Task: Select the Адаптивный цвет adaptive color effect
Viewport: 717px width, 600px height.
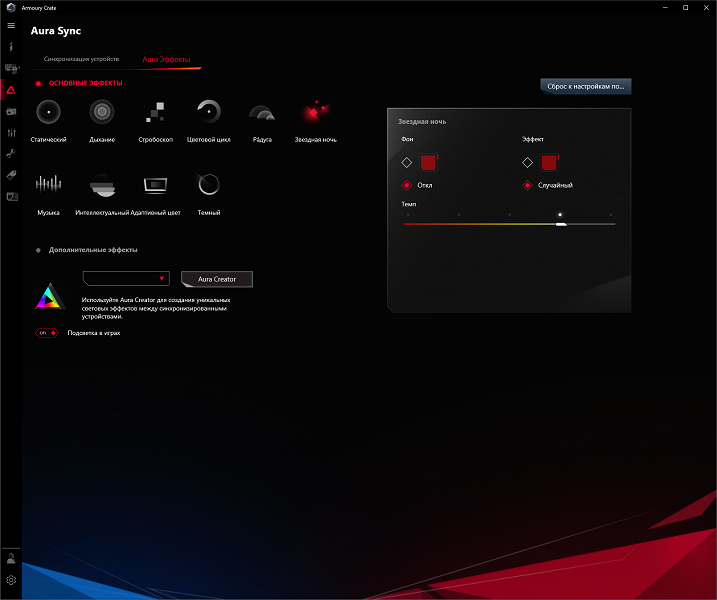Action: [155, 185]
